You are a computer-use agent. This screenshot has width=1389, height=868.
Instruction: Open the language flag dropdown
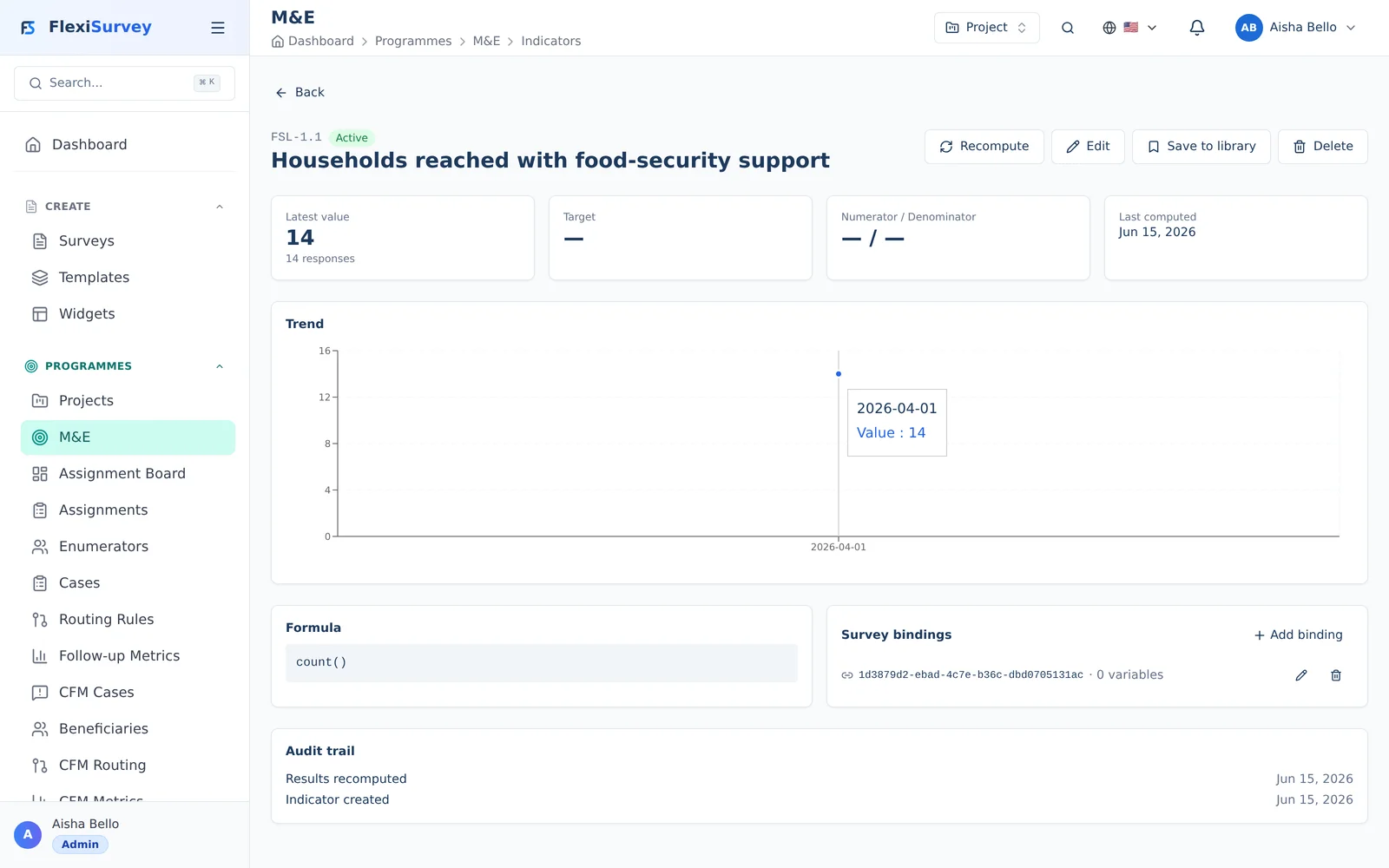pos(1129,28)
